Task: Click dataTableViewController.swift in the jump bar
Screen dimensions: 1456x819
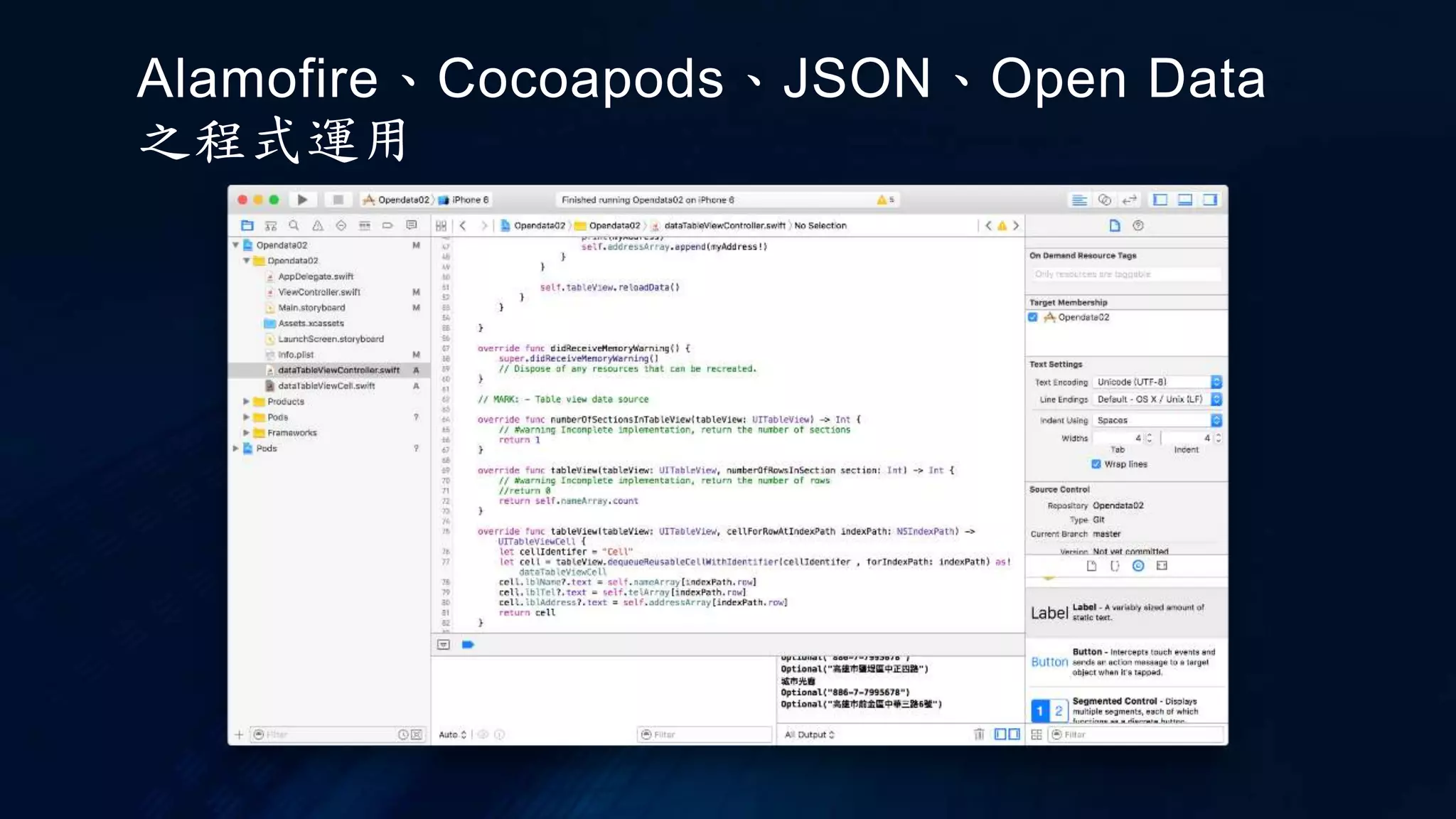Action: pyautogui.click(x=724, y=225)
